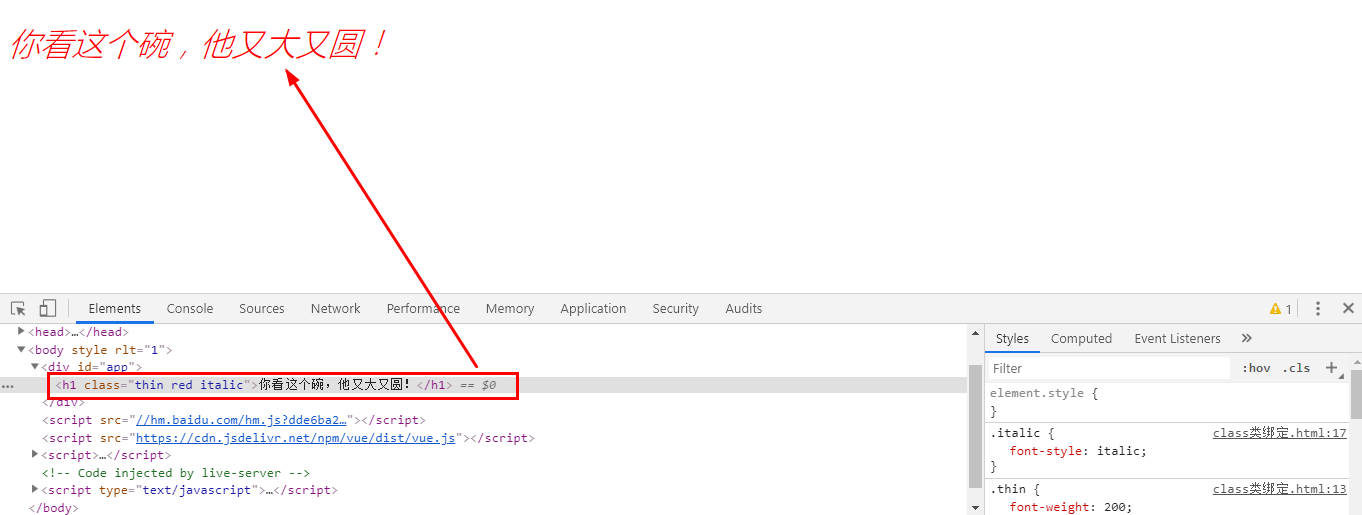The image size is (1362, 515).
Task: Add a new style rule plus icon
Action: click(x=1332, y=368)
